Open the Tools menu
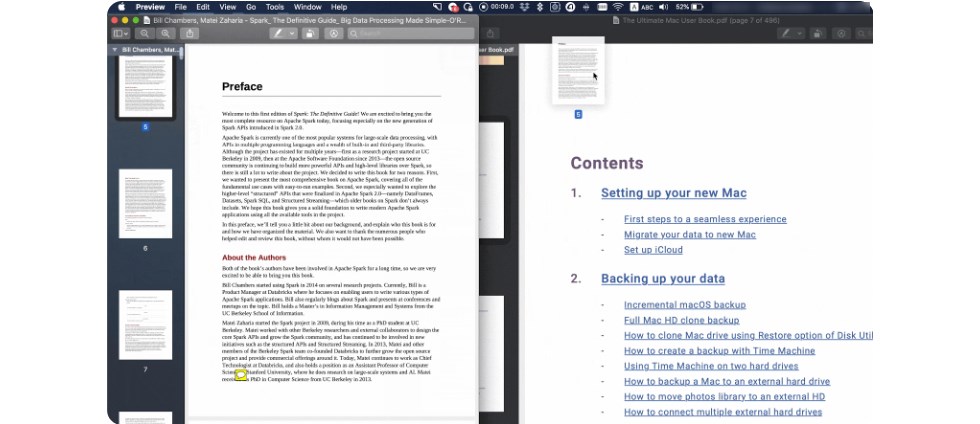This screenshot has width=980, height=424. point(275,7)
